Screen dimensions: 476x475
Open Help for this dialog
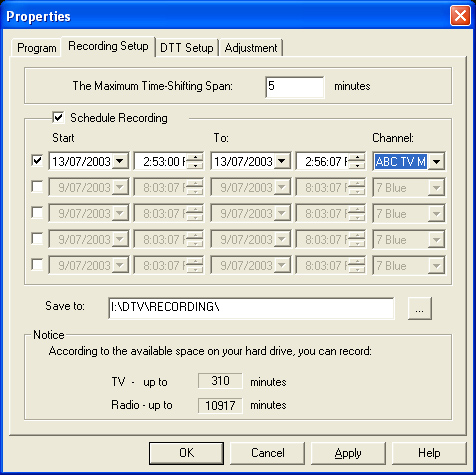(x=429, y=453)
